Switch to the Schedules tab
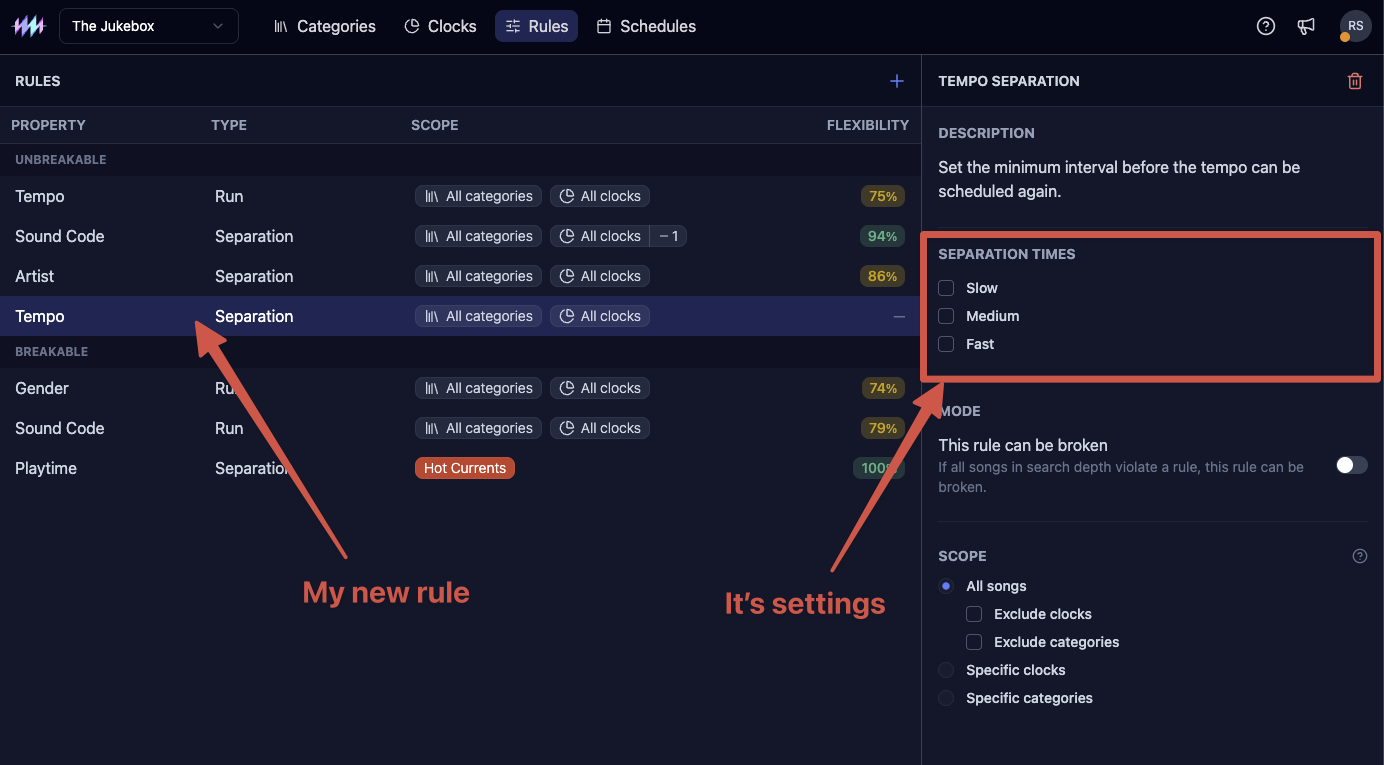This screenshot has width=1384, height=765. tap(646, 26)
